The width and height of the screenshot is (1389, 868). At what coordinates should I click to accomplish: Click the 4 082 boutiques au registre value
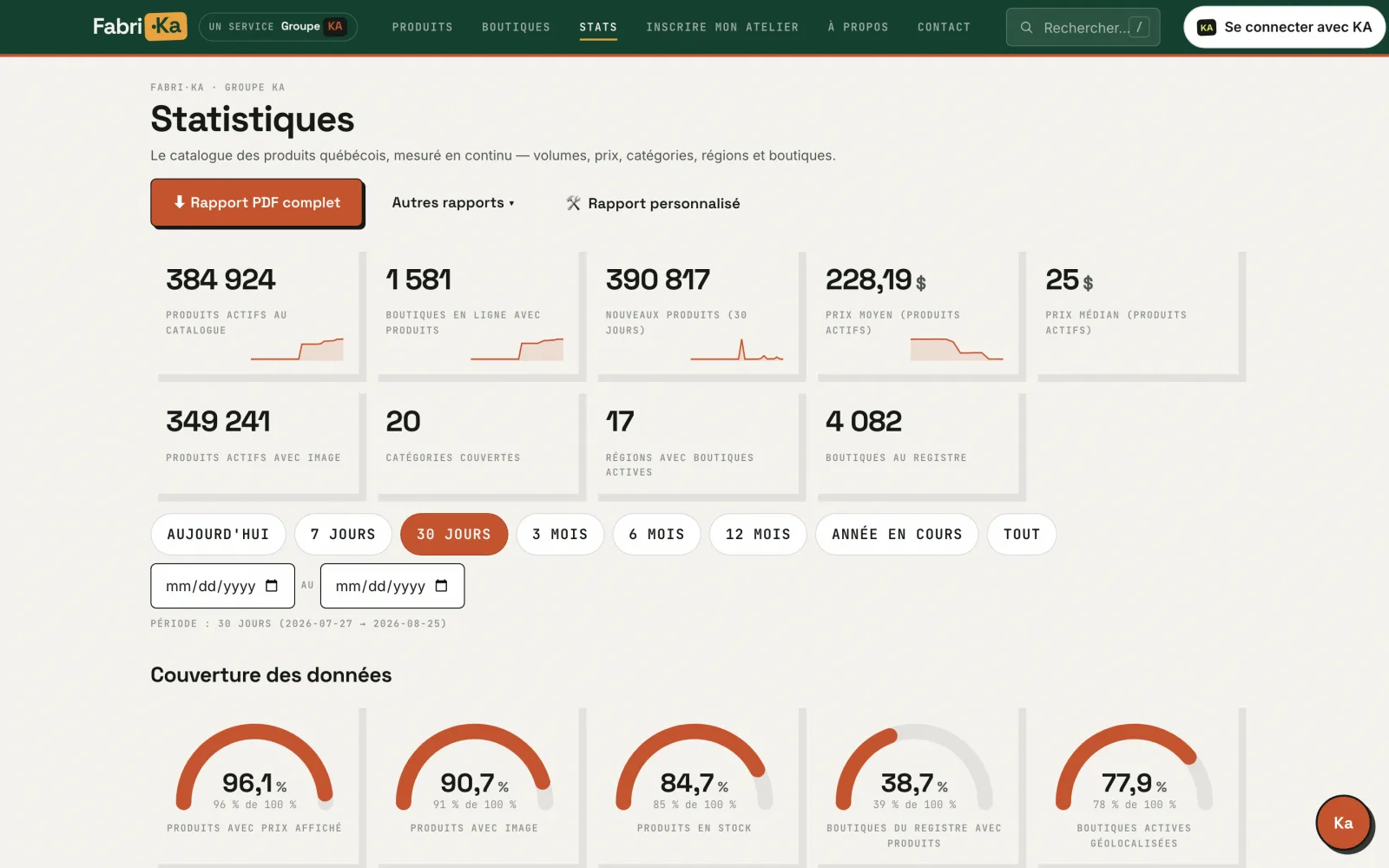(864, 421)
